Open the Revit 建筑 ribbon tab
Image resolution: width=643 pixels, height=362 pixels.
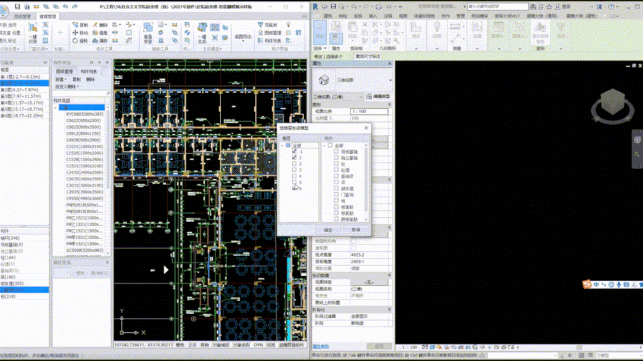328,16
